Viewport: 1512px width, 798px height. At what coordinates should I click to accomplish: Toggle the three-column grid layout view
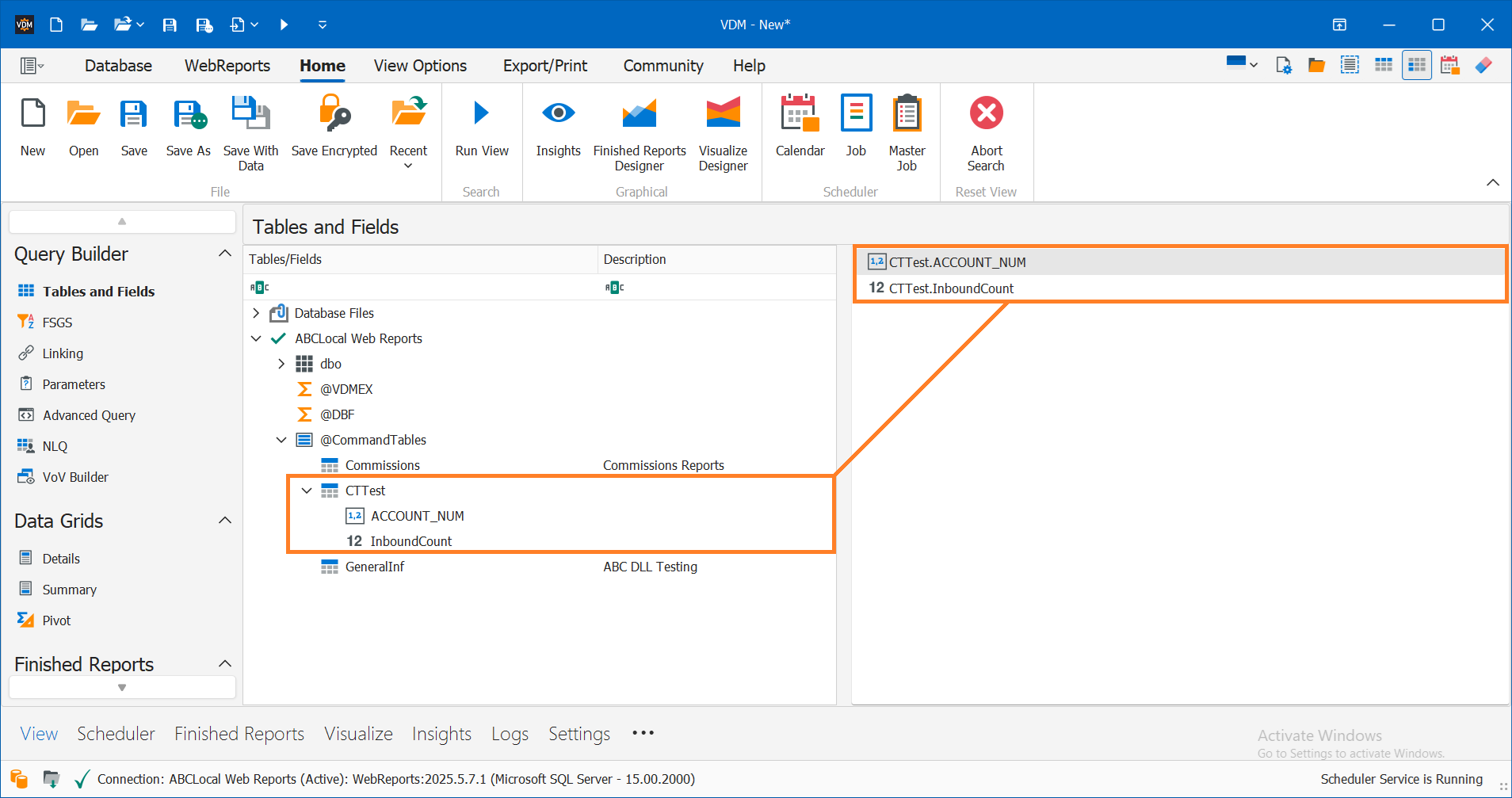click(1383, 64)
